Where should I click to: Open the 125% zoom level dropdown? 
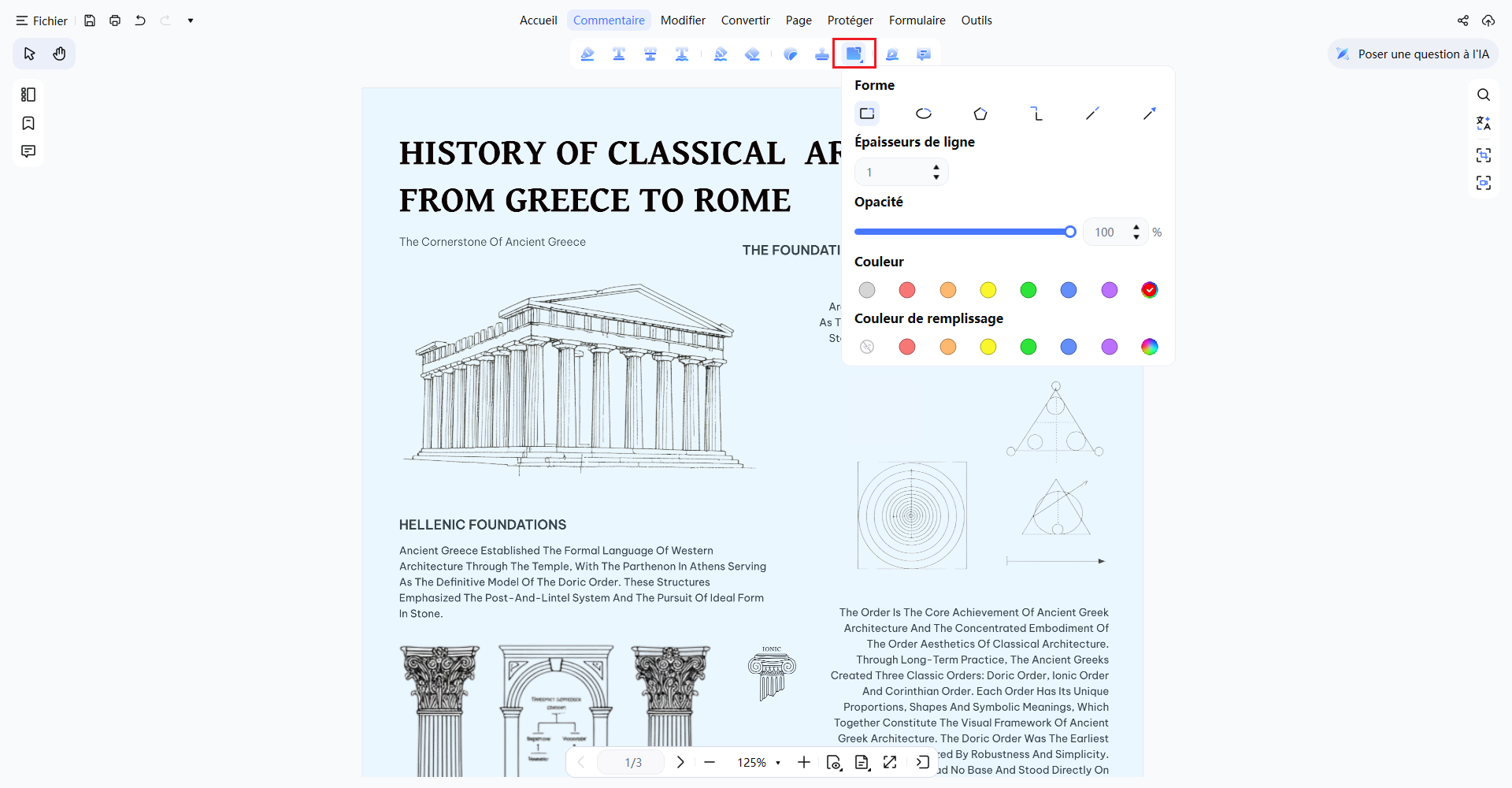pyautogui.click(x=778, y=763)
